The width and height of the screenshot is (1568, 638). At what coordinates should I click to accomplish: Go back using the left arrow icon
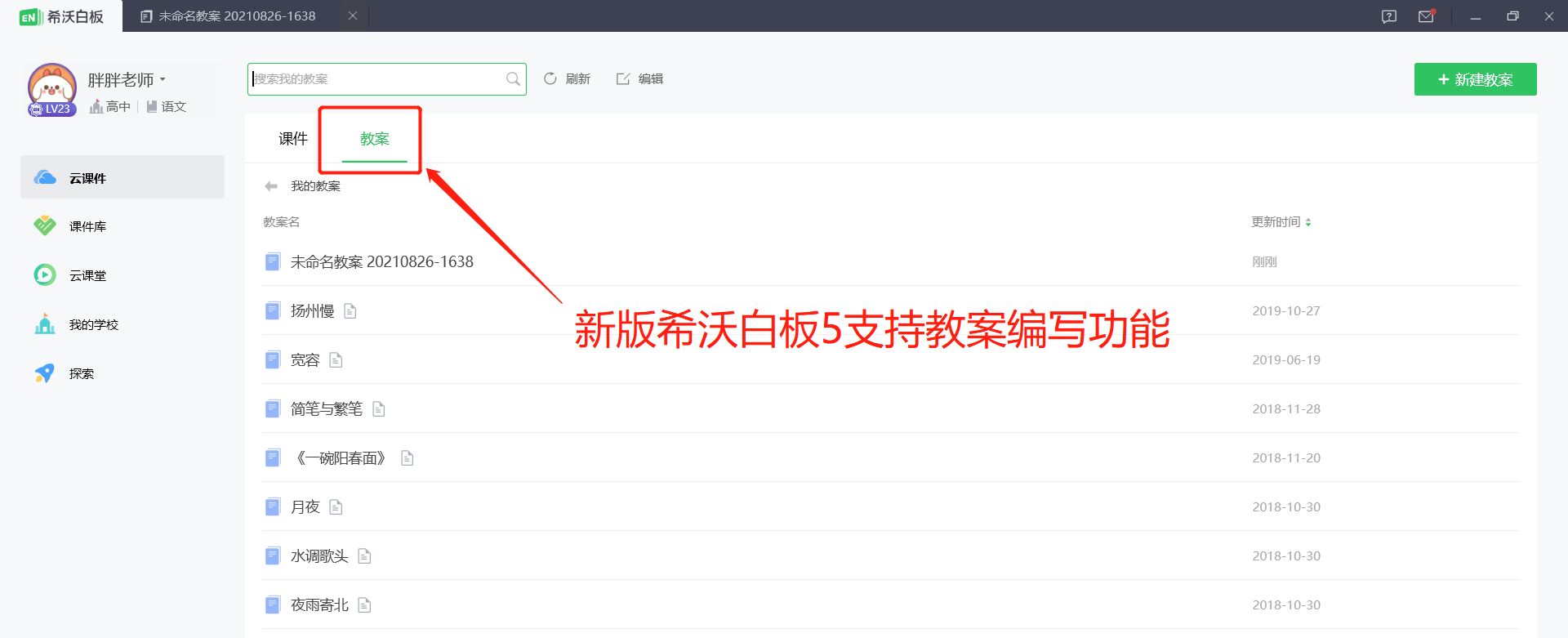[271, 186]
